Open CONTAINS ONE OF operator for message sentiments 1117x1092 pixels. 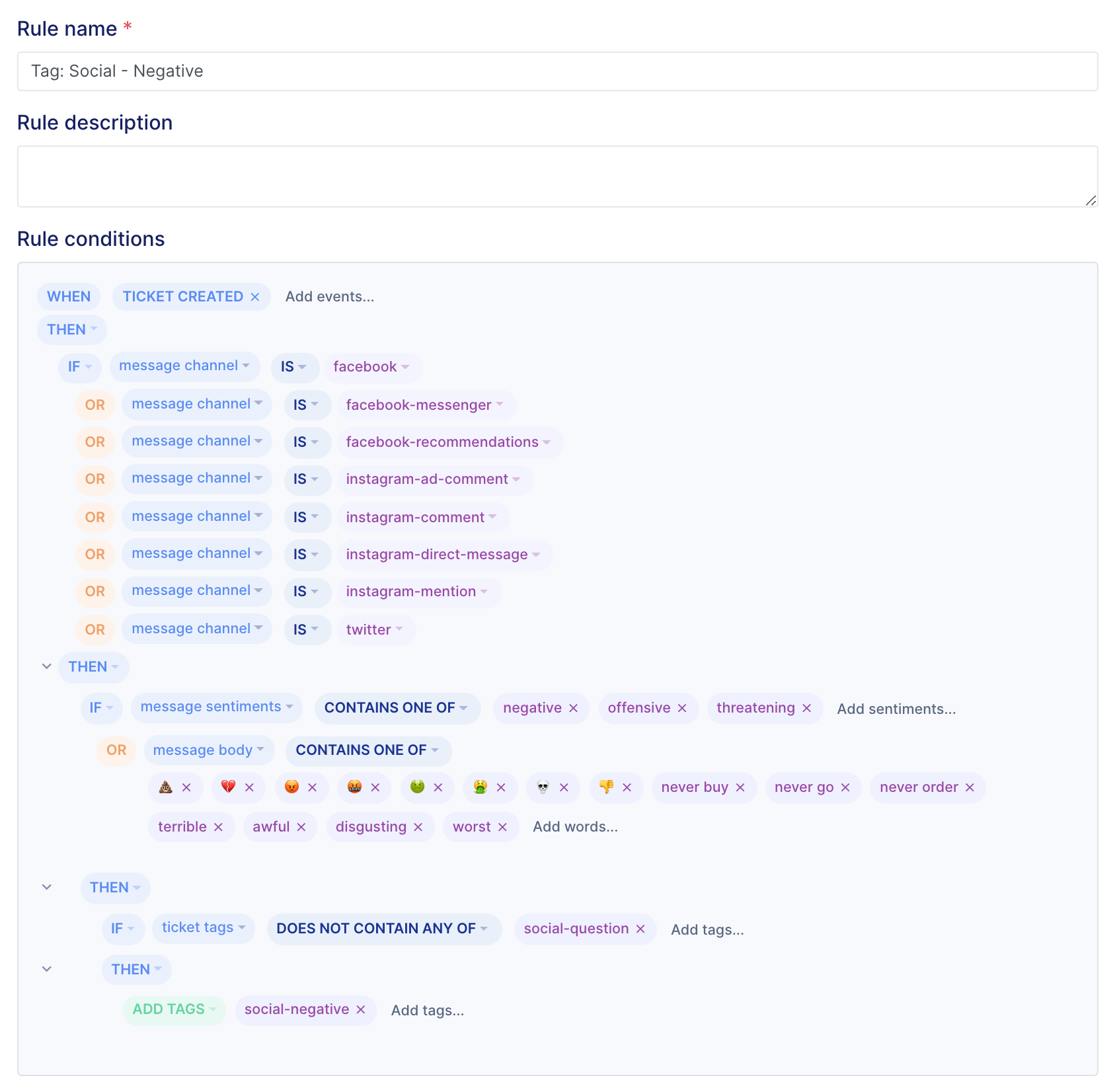tap(397, 708)
